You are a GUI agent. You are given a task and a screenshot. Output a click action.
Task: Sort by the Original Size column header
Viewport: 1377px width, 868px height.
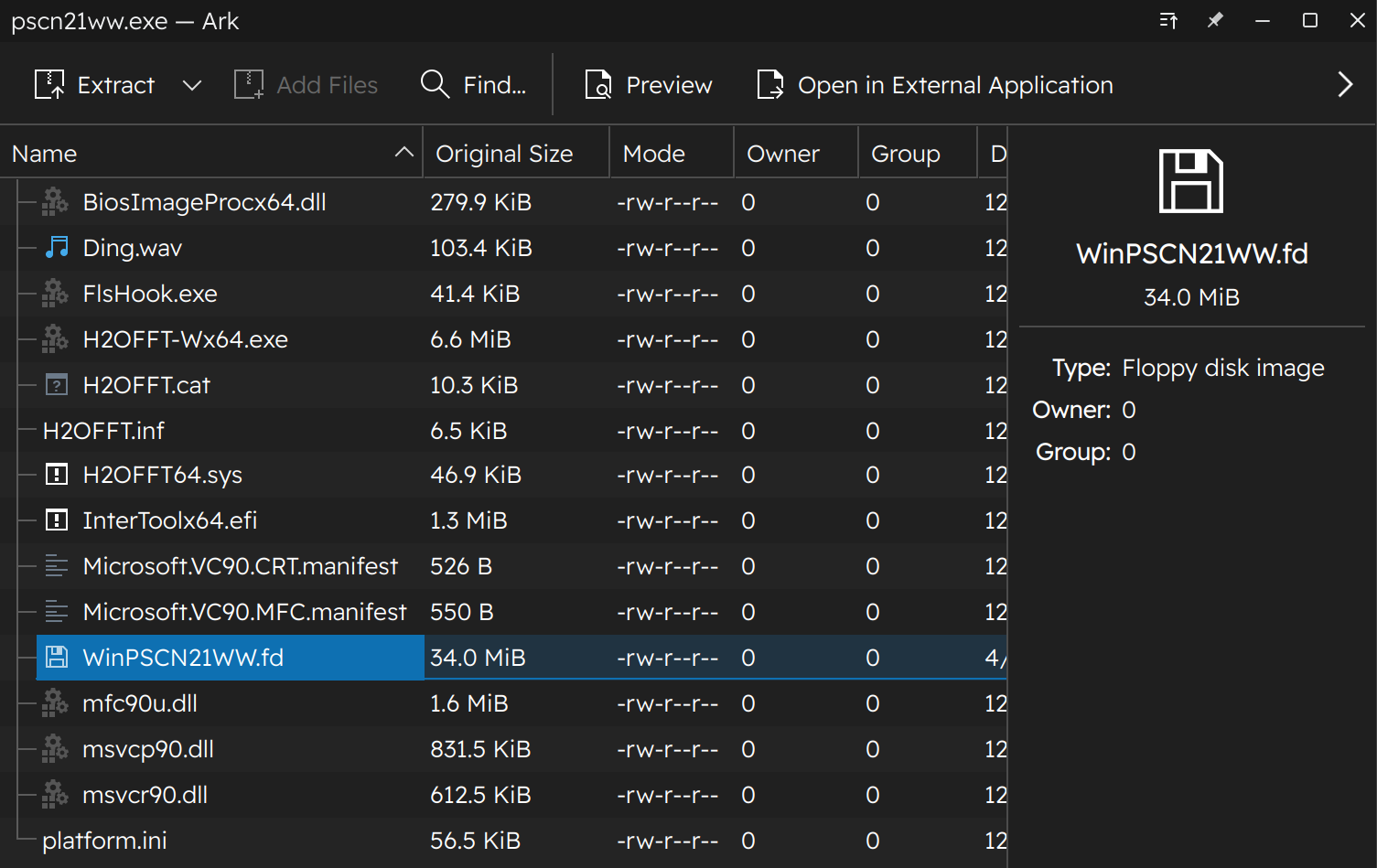pos(516,154)
